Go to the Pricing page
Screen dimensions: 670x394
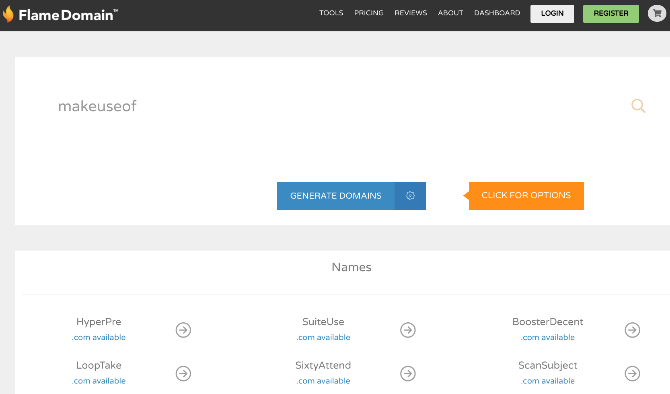coord(369,13)
